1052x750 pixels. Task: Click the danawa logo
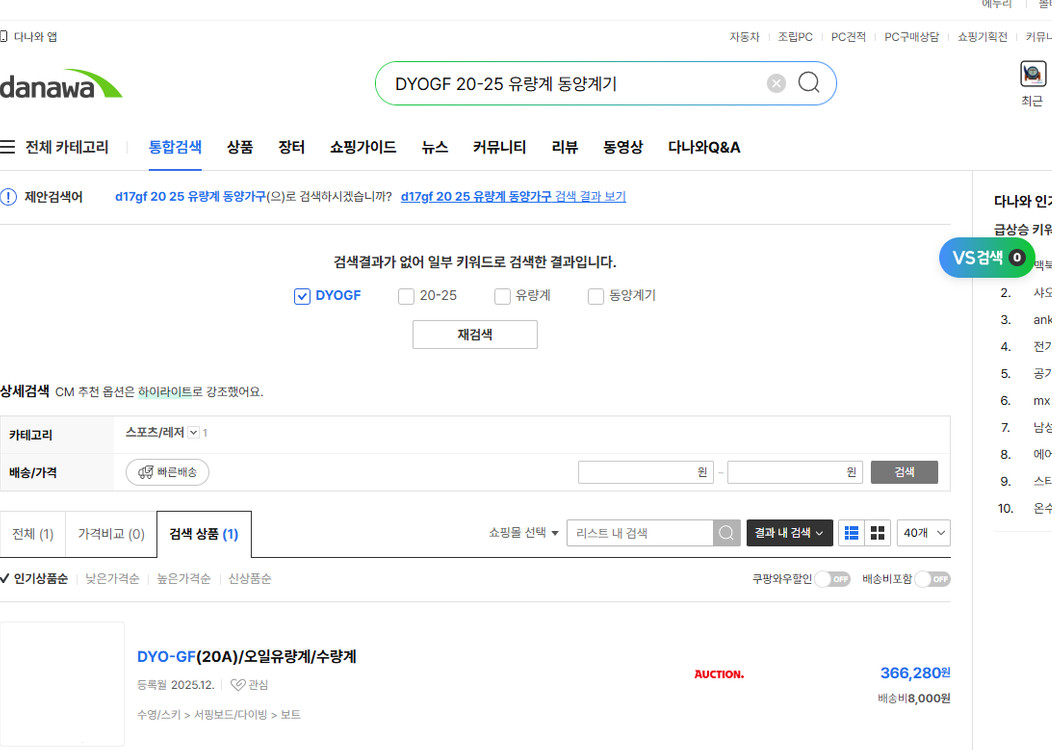point(60,85)
